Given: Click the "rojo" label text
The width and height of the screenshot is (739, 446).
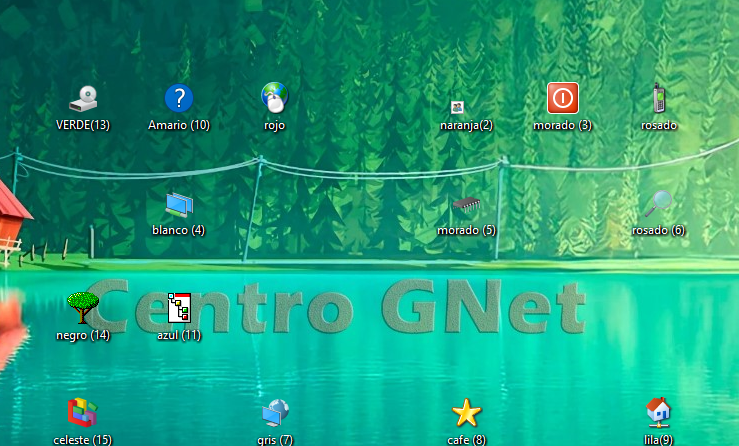Looking at the screenshot, I should pos(275,125).
